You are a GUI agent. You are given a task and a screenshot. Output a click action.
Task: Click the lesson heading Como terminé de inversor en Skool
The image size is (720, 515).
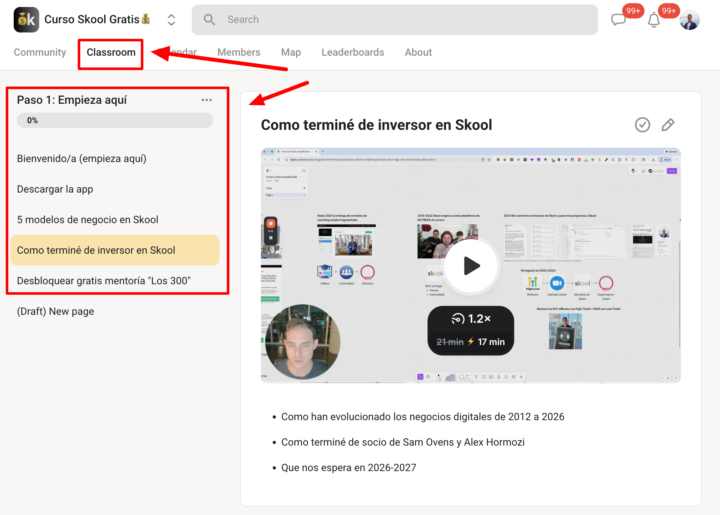377,125
